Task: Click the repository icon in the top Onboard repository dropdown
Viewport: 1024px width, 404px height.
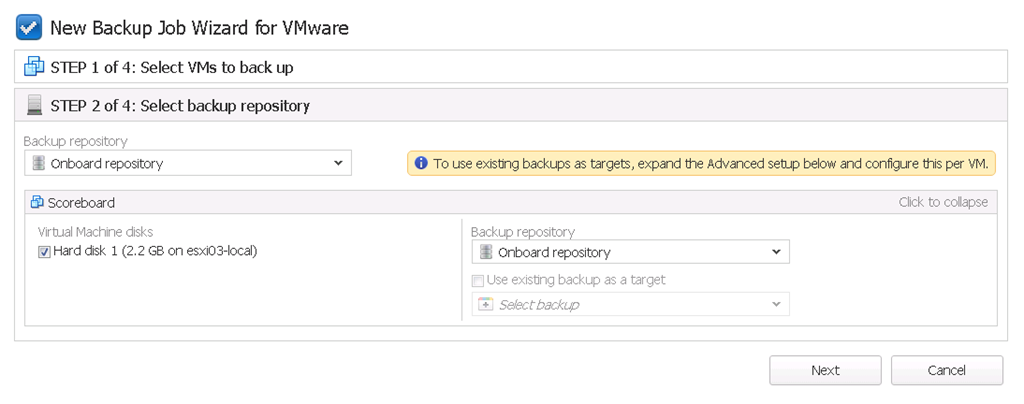Action: click(39, 163)
